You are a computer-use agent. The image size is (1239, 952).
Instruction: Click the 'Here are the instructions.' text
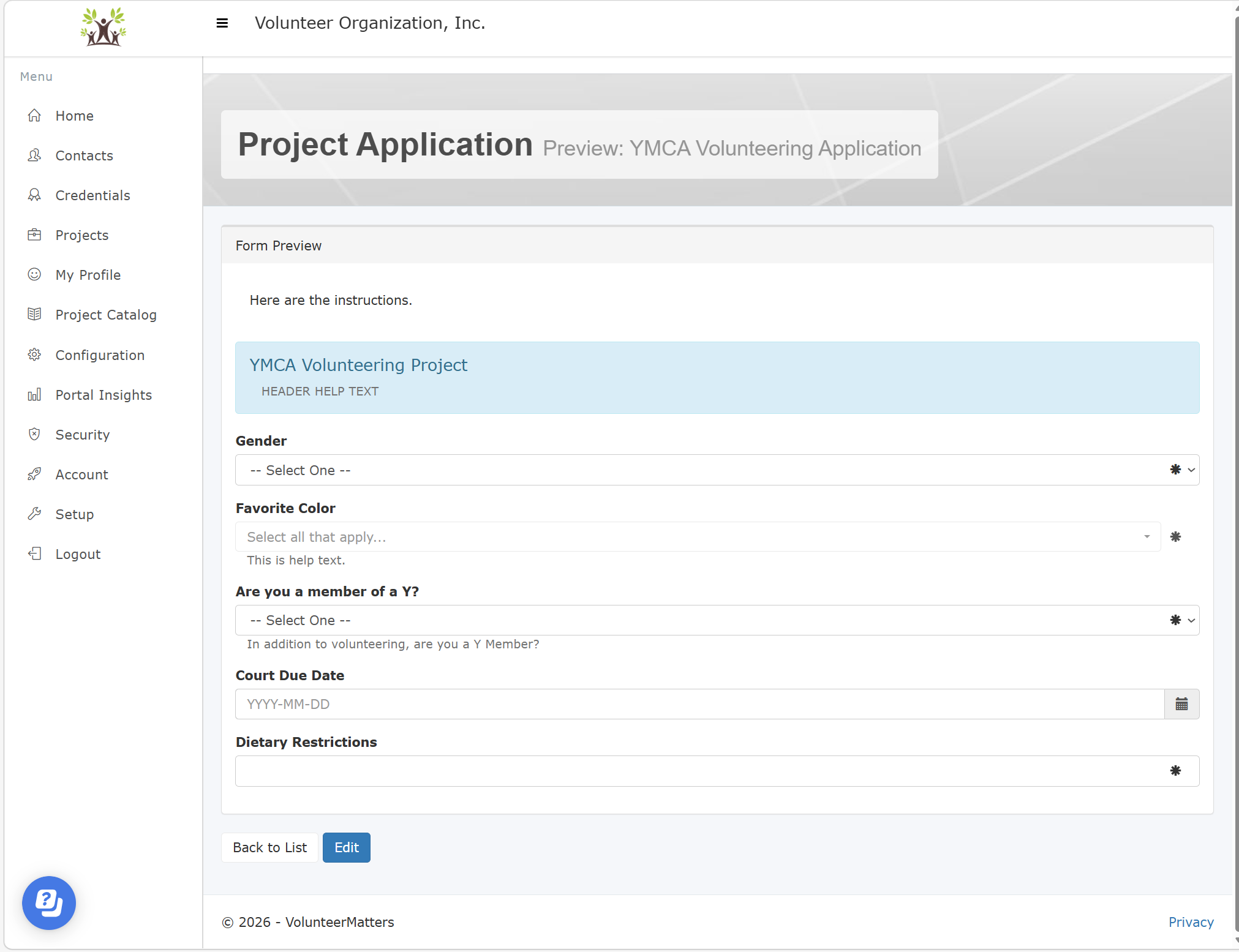[x=331, y=300]
